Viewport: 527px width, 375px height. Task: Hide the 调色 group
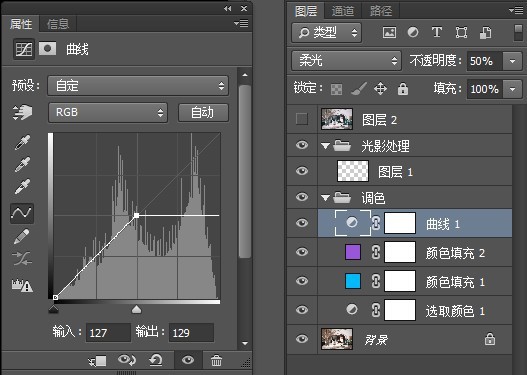302,197
